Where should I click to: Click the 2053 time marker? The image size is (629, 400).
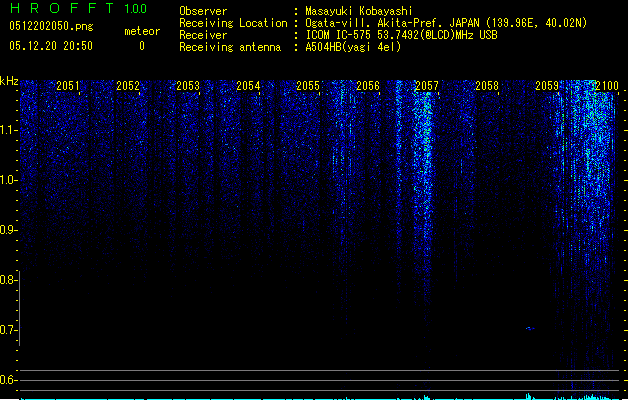(188, 85)
